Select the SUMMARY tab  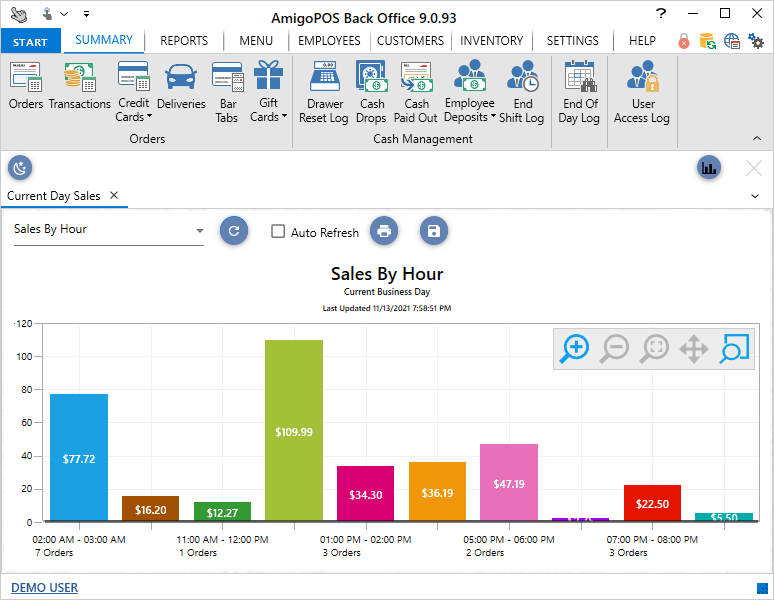pos(104,40)
